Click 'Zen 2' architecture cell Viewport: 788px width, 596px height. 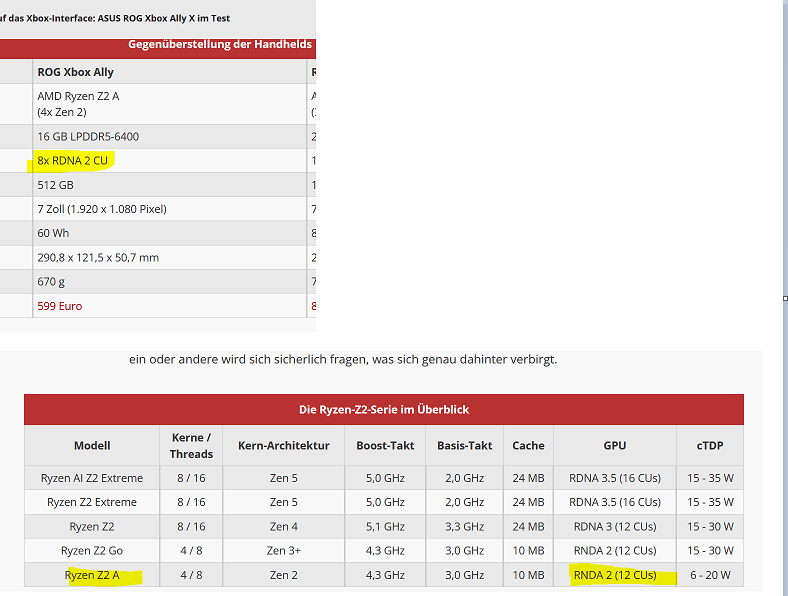(x=283, y=575)
